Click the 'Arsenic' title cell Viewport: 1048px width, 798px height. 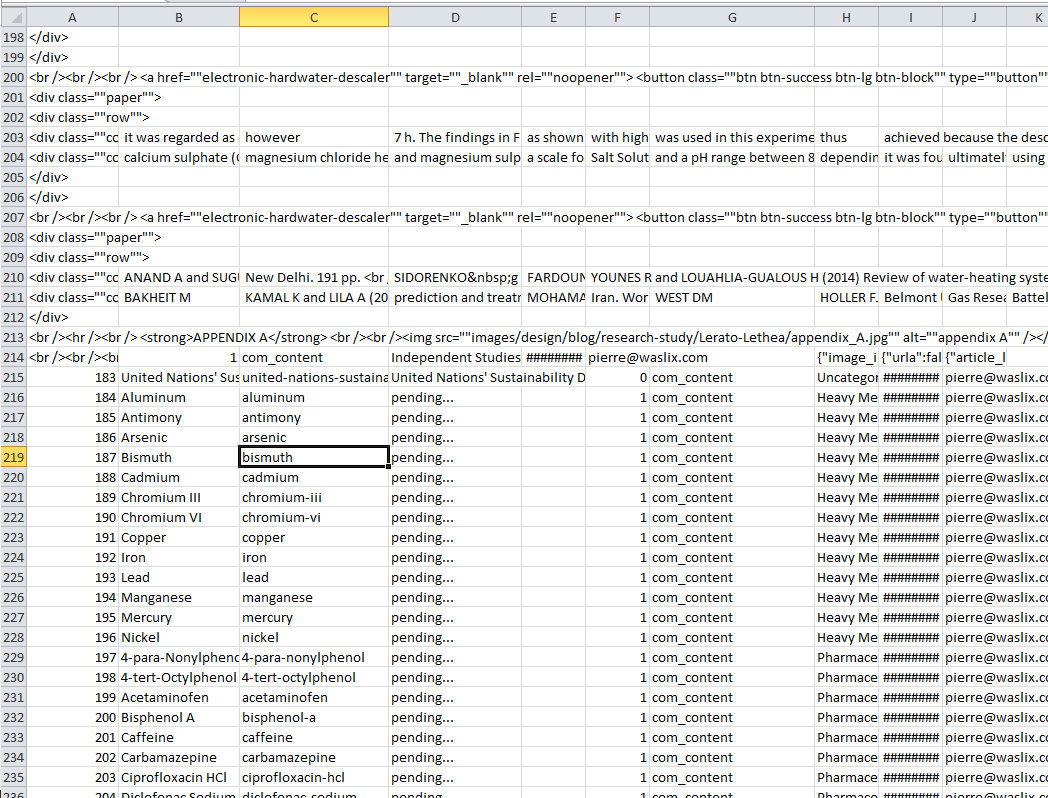pos(179,438)
